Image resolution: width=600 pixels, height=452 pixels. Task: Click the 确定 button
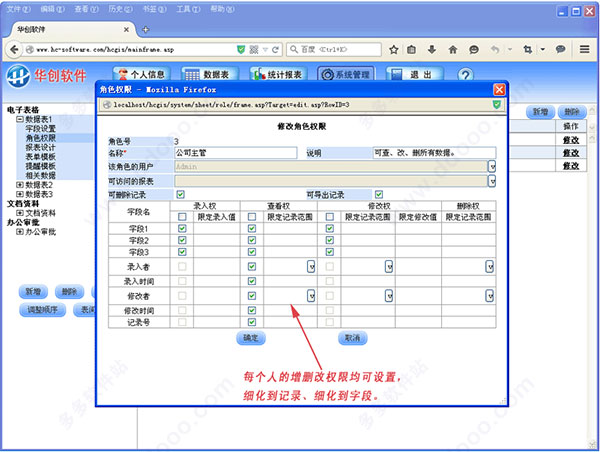(251, 338)
